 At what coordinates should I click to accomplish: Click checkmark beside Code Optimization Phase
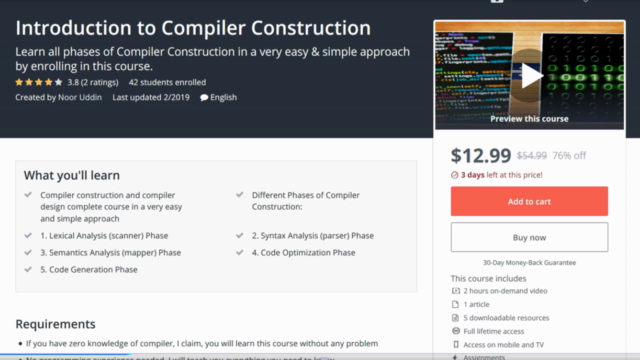click(x=240, y=252)
